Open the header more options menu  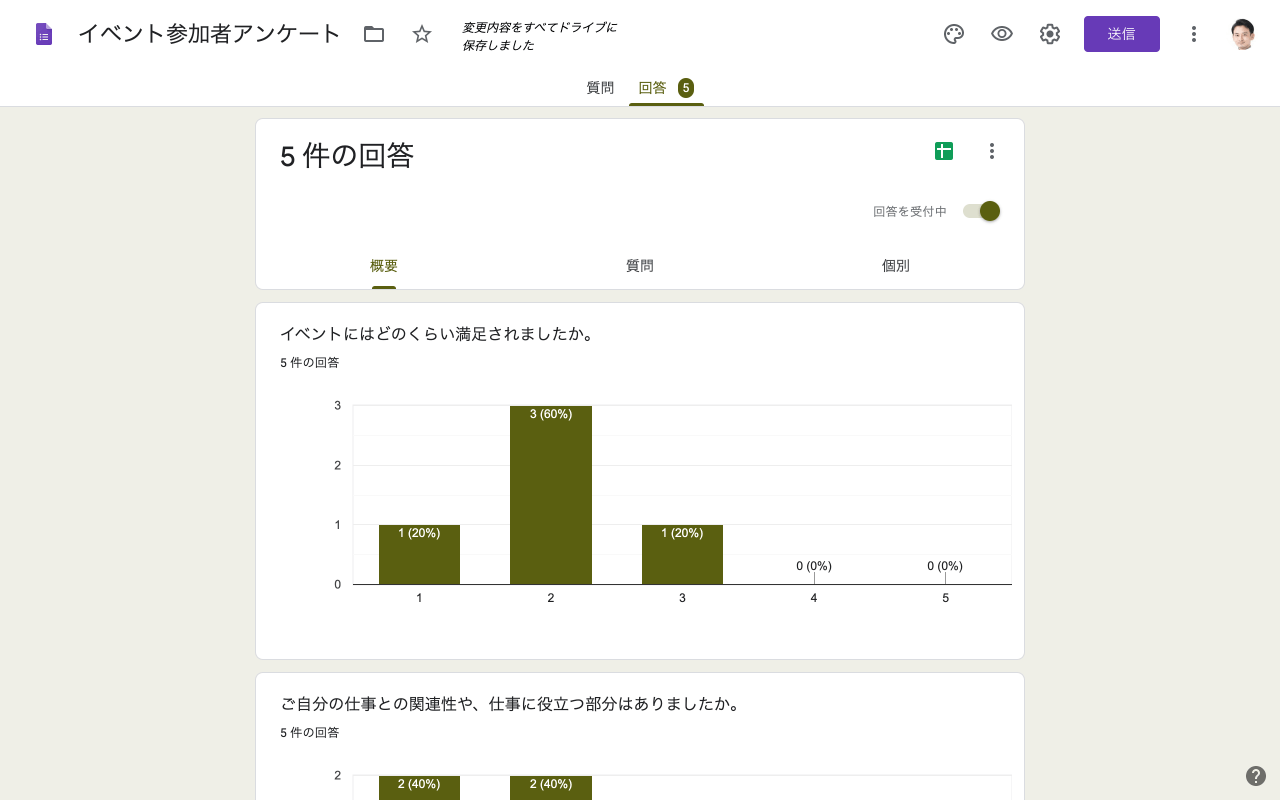[1193, 34]
